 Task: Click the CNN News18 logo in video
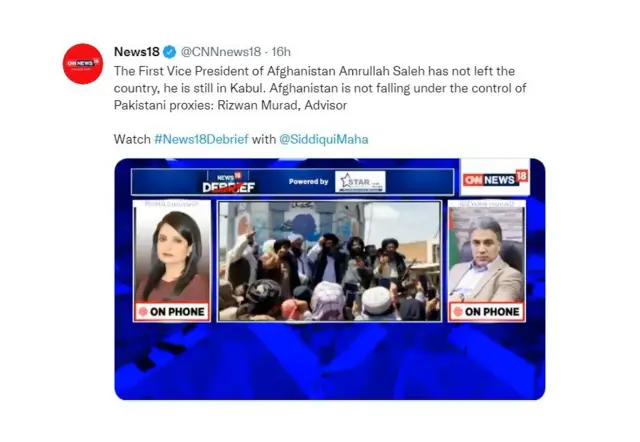pyautogui.click(x=495, y=178)
